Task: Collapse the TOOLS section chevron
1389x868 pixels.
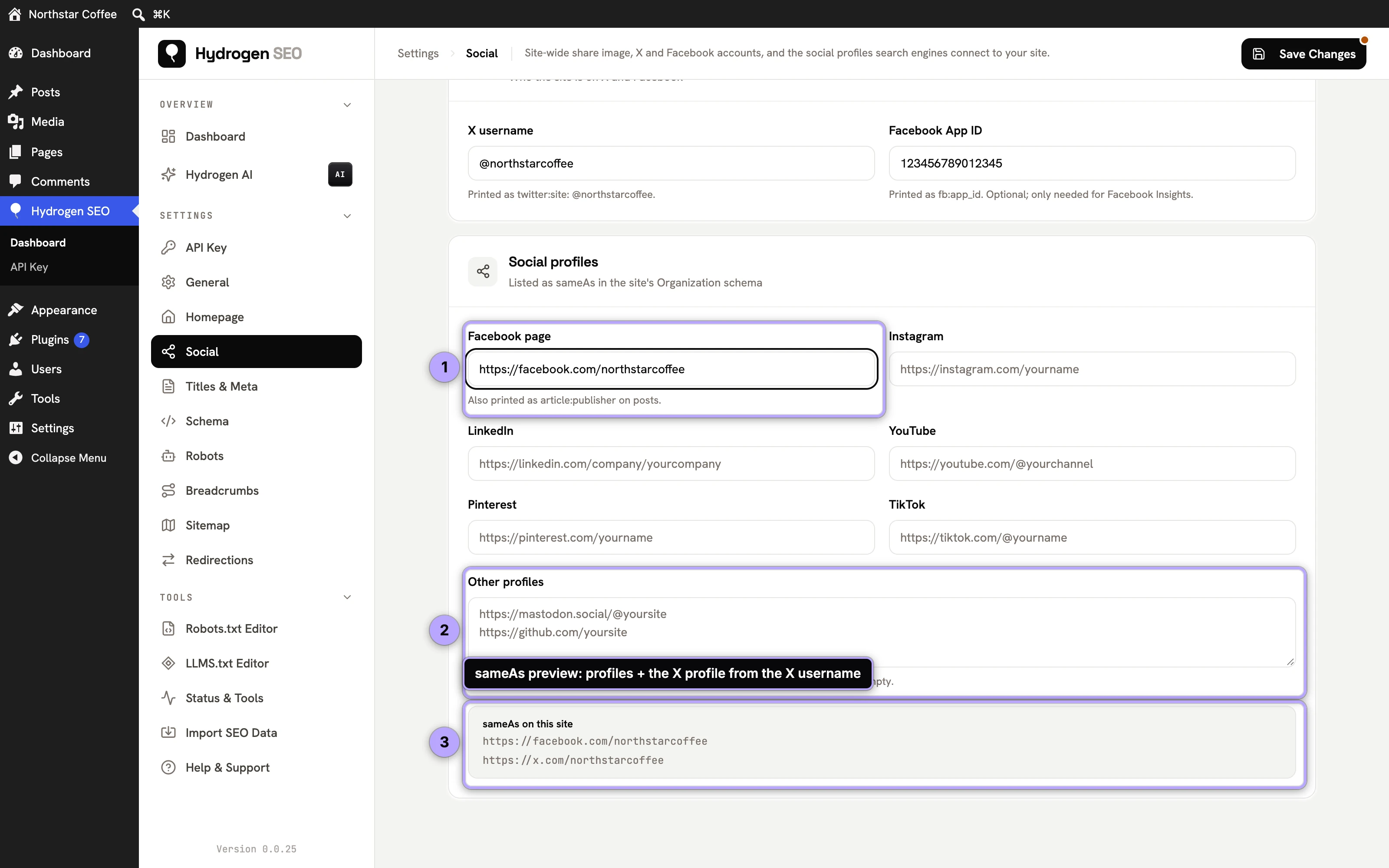Action: click(347, 597)
